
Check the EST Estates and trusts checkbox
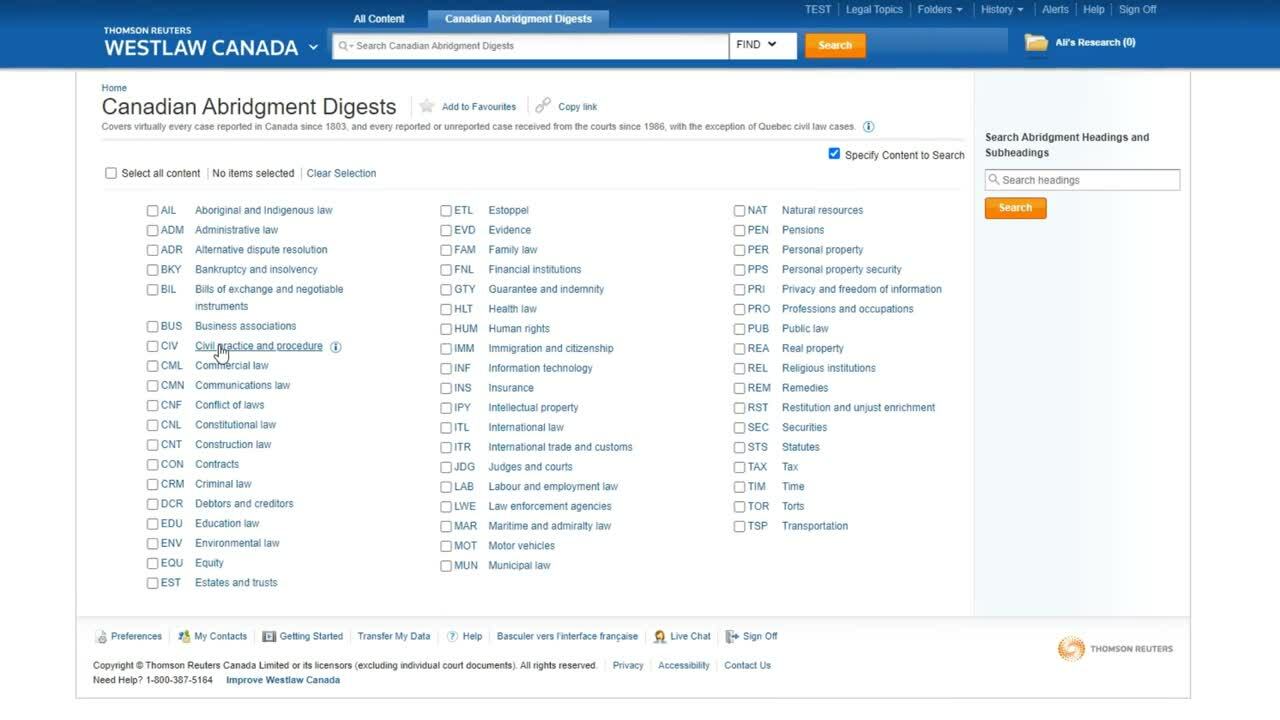point(152,583)
